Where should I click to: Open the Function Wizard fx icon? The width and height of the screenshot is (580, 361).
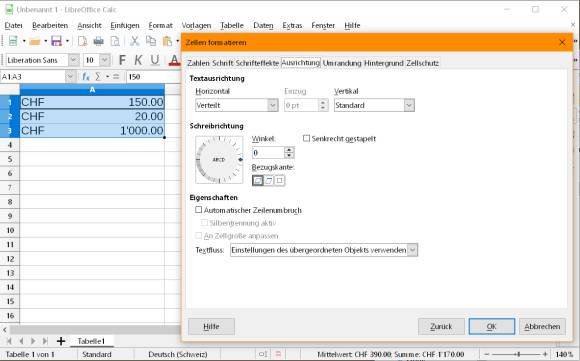click(86, 77)
